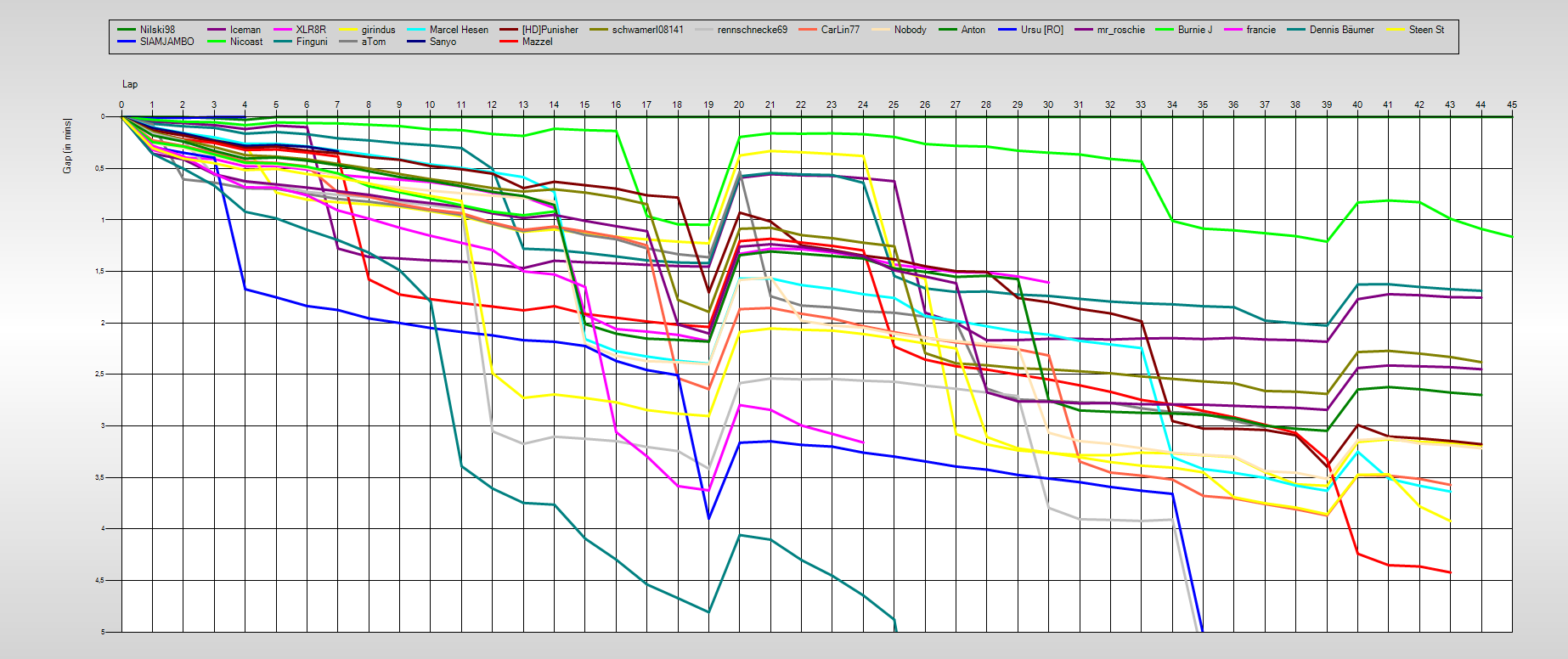
Task: Select the Steen St legend label
Action: (1426, 30)
